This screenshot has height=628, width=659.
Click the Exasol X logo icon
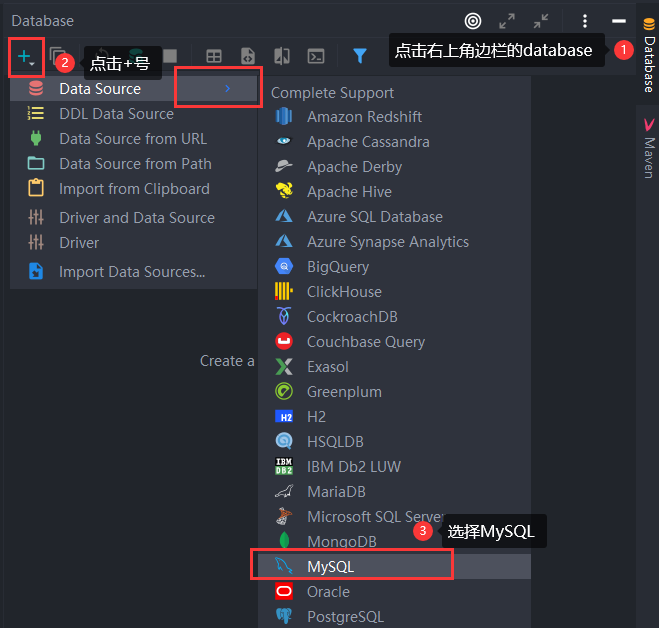coord(284,367)
